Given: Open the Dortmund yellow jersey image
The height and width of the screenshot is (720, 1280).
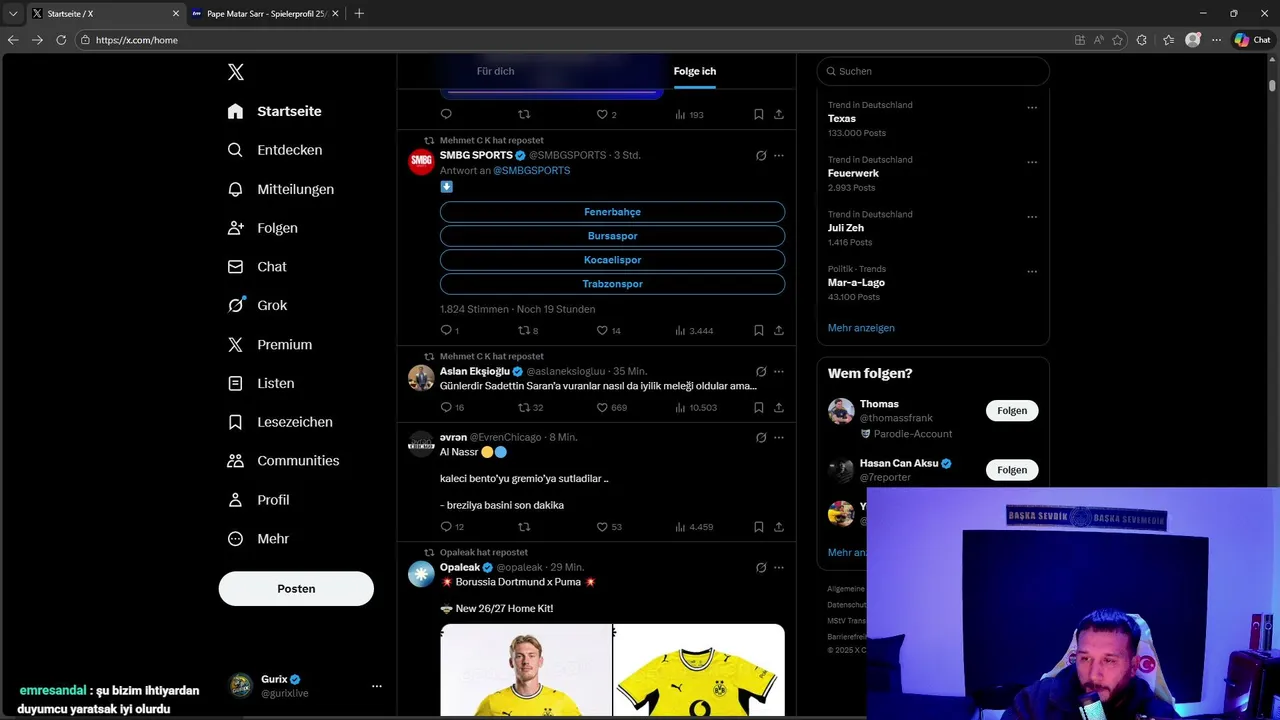Looking at the screenshot, I should click(699, 670).
